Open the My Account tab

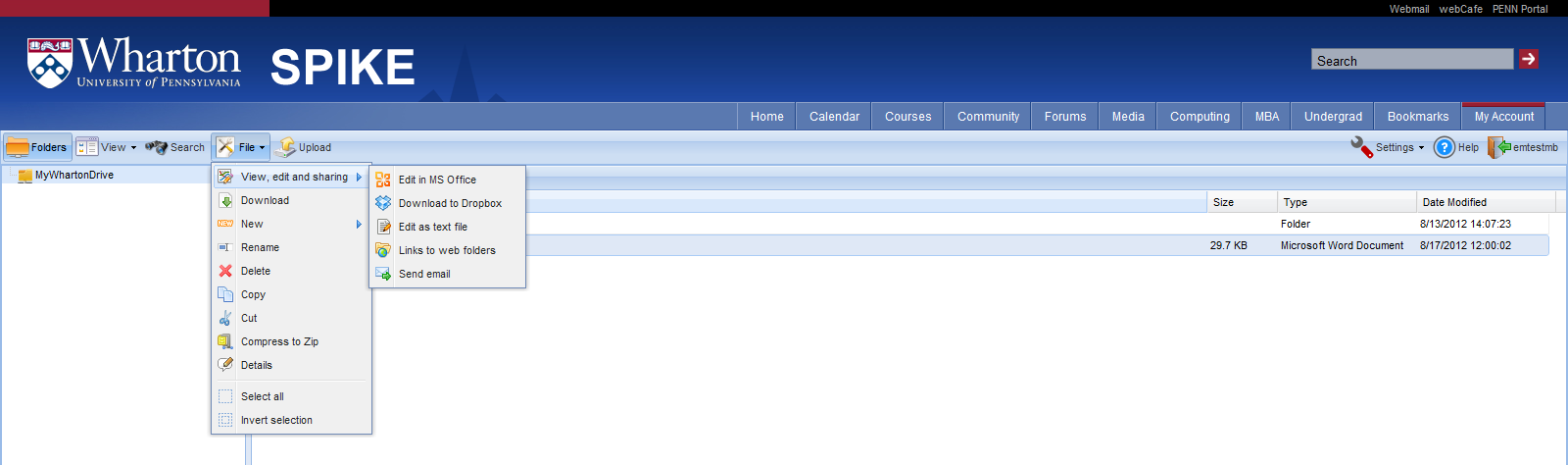[1503, 116]
